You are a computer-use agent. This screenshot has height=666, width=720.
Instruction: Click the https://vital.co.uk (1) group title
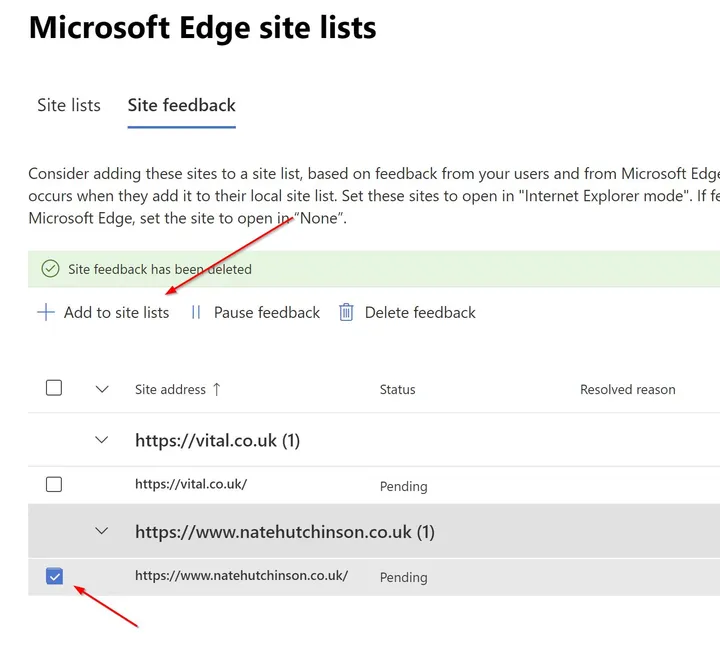pyautogui.click(x=218, y=440)
